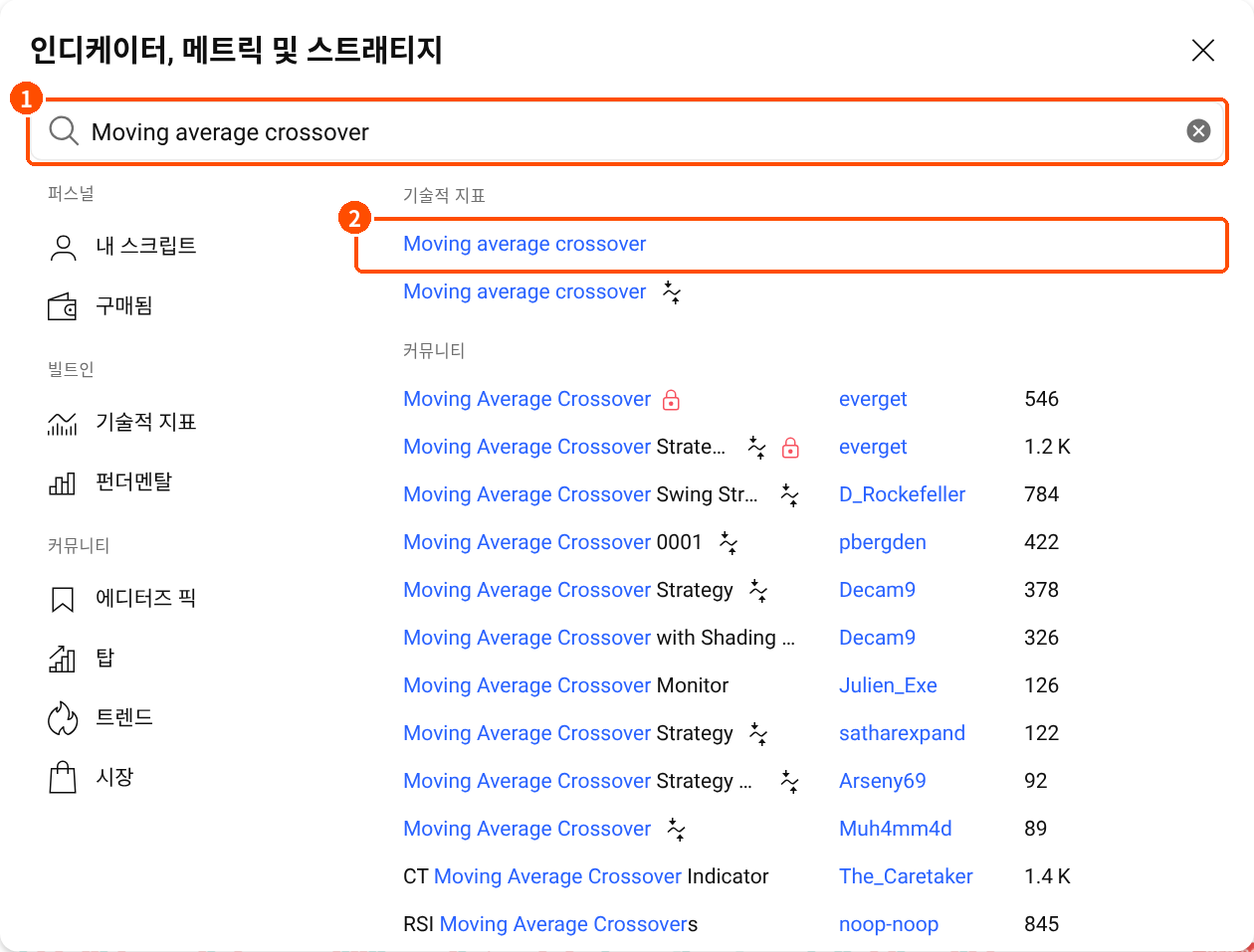This screenshot has width=1254, height=952.
Task: Click strategy icon on D_Rockefeller row
Action: click(x=790, y=495)
